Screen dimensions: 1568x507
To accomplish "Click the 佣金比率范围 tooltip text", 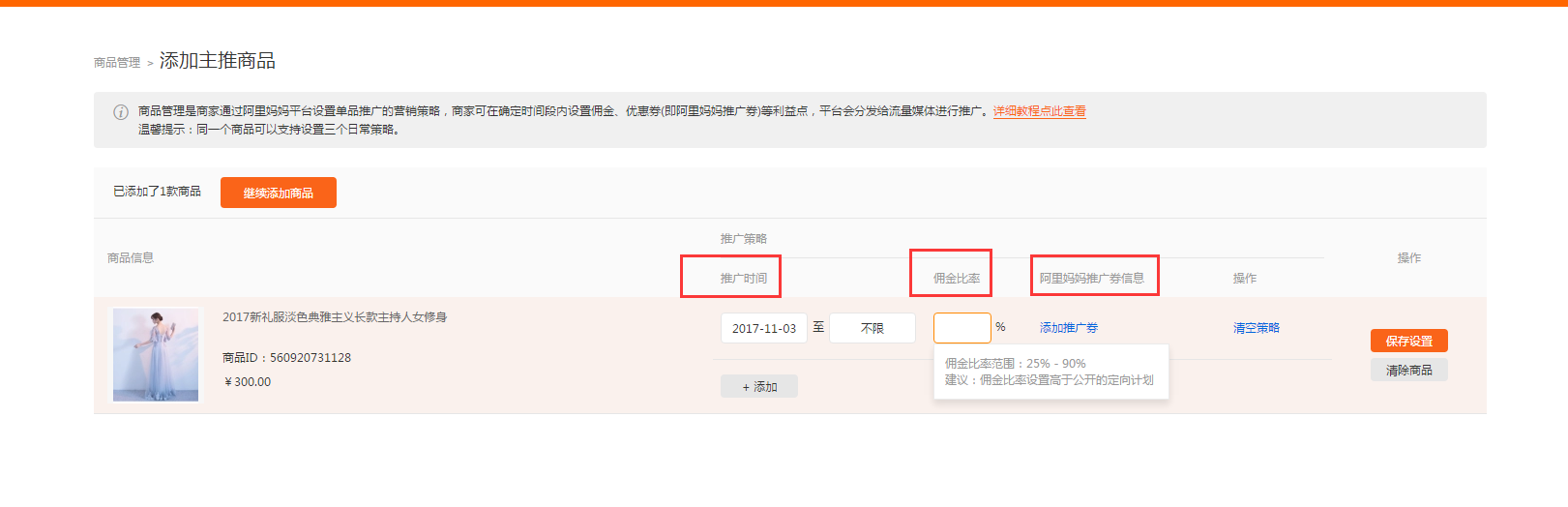I will [1015, 364].
